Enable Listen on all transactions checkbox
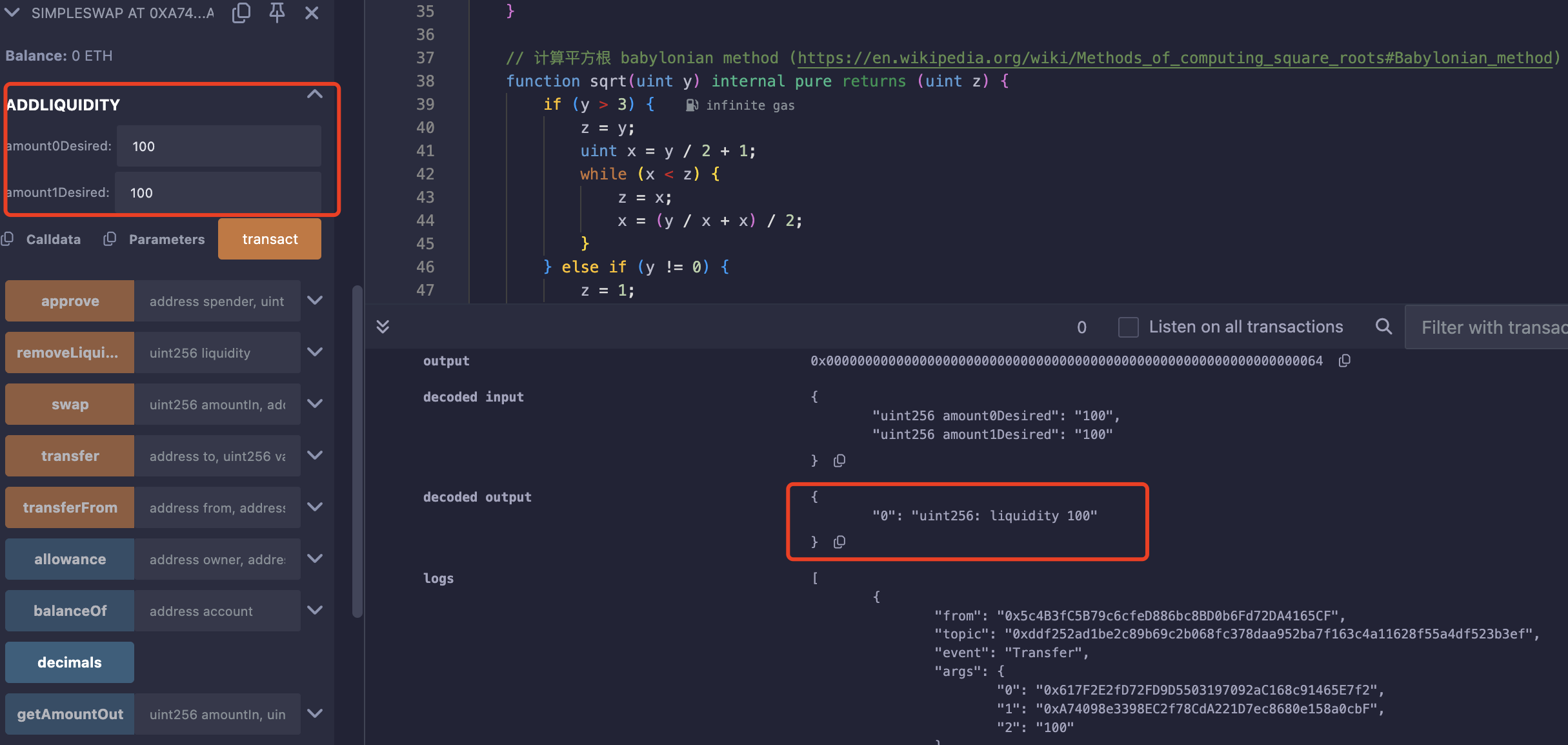Screen dimensions: 1568x745 pyautogui.click(x=1128, y=327)
